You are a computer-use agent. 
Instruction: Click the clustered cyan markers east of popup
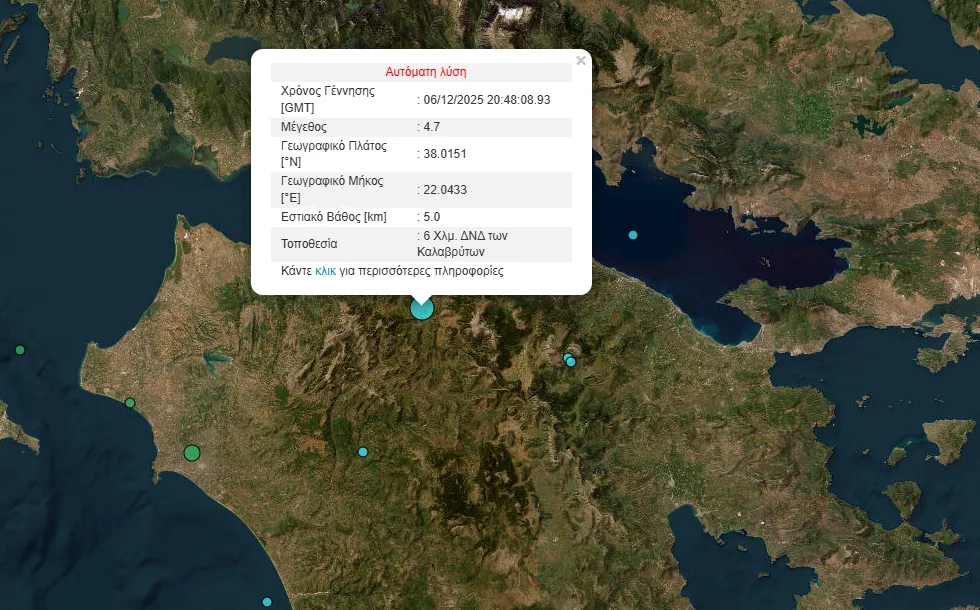click(x=570, y=360)
